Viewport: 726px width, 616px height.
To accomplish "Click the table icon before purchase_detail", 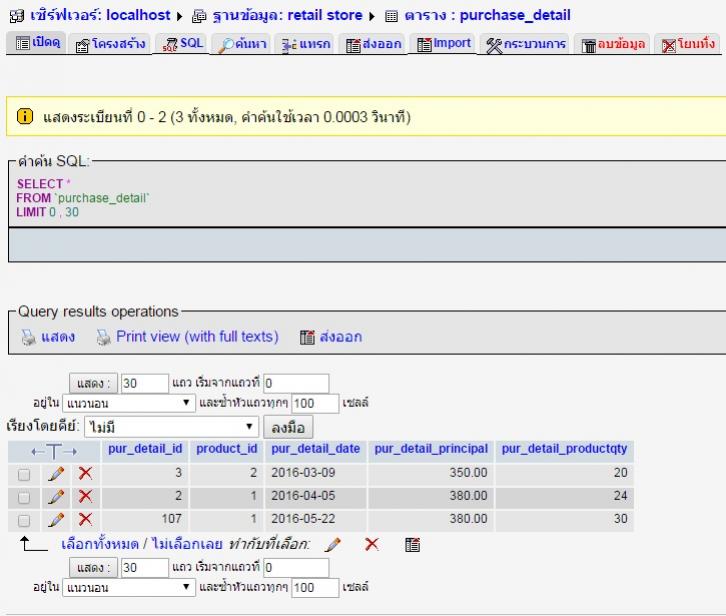I will pos(391,17).
